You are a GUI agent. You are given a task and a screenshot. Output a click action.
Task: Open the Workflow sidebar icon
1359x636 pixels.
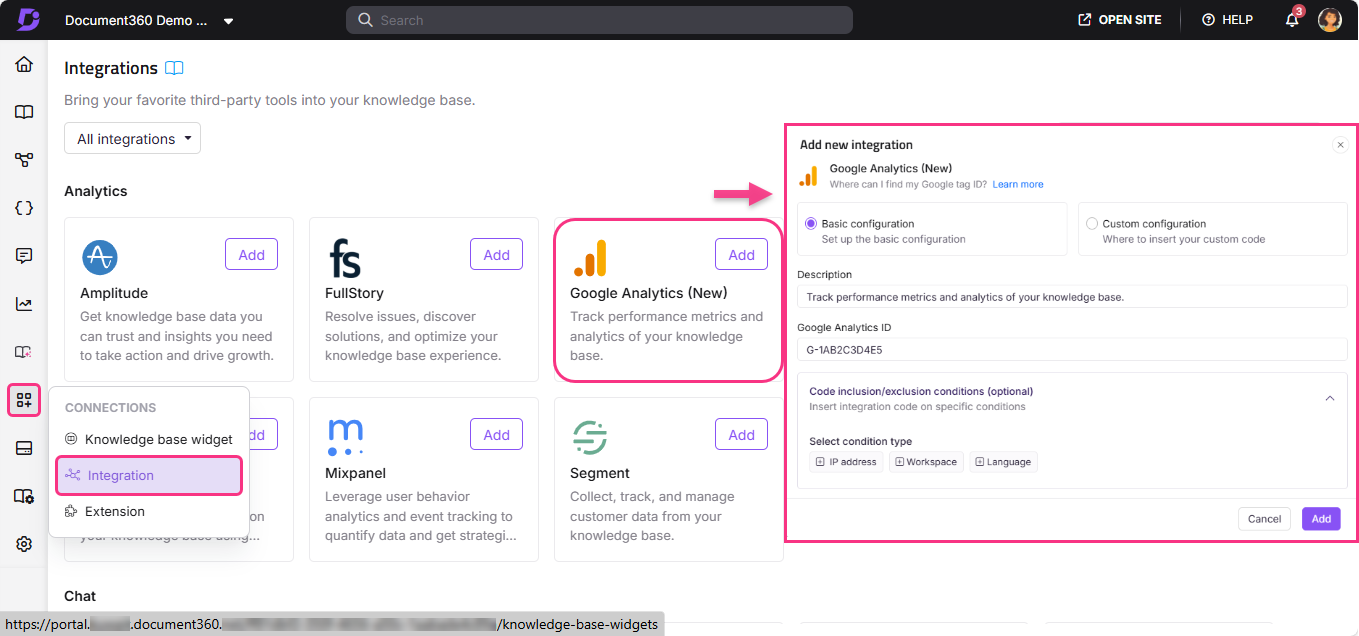pos(23,159)
